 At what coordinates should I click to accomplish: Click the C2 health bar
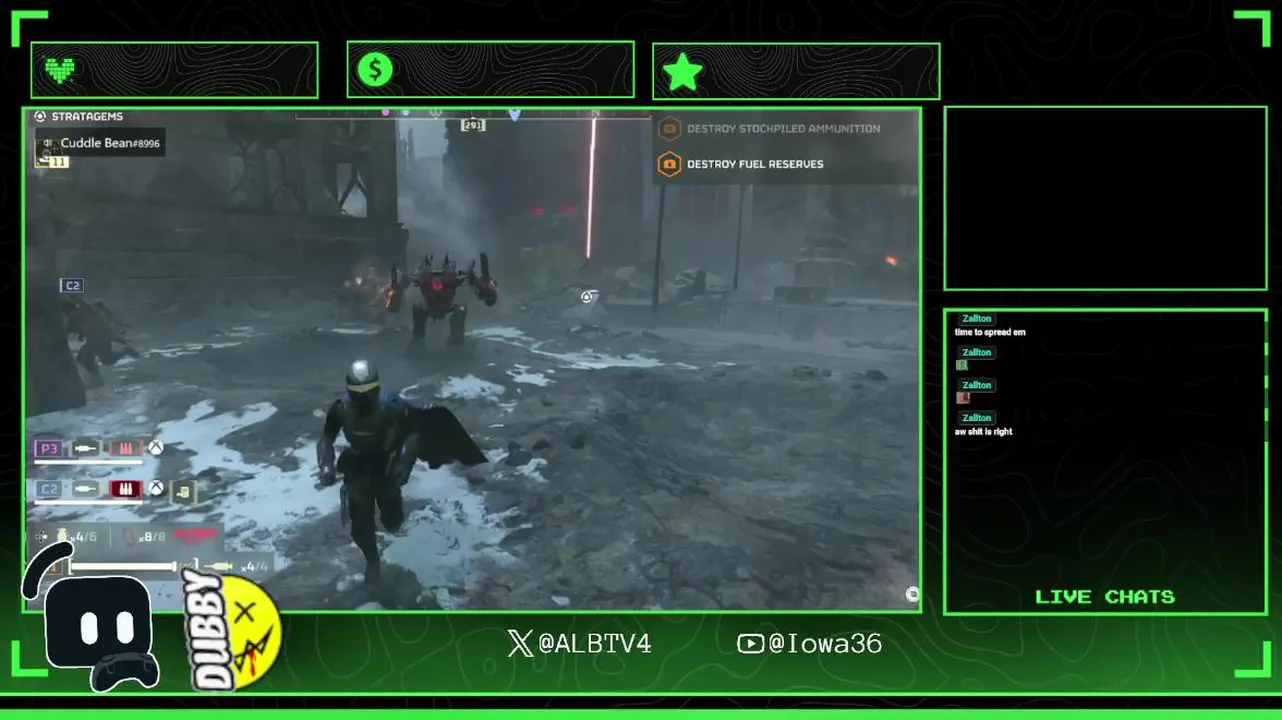[89, 503]
